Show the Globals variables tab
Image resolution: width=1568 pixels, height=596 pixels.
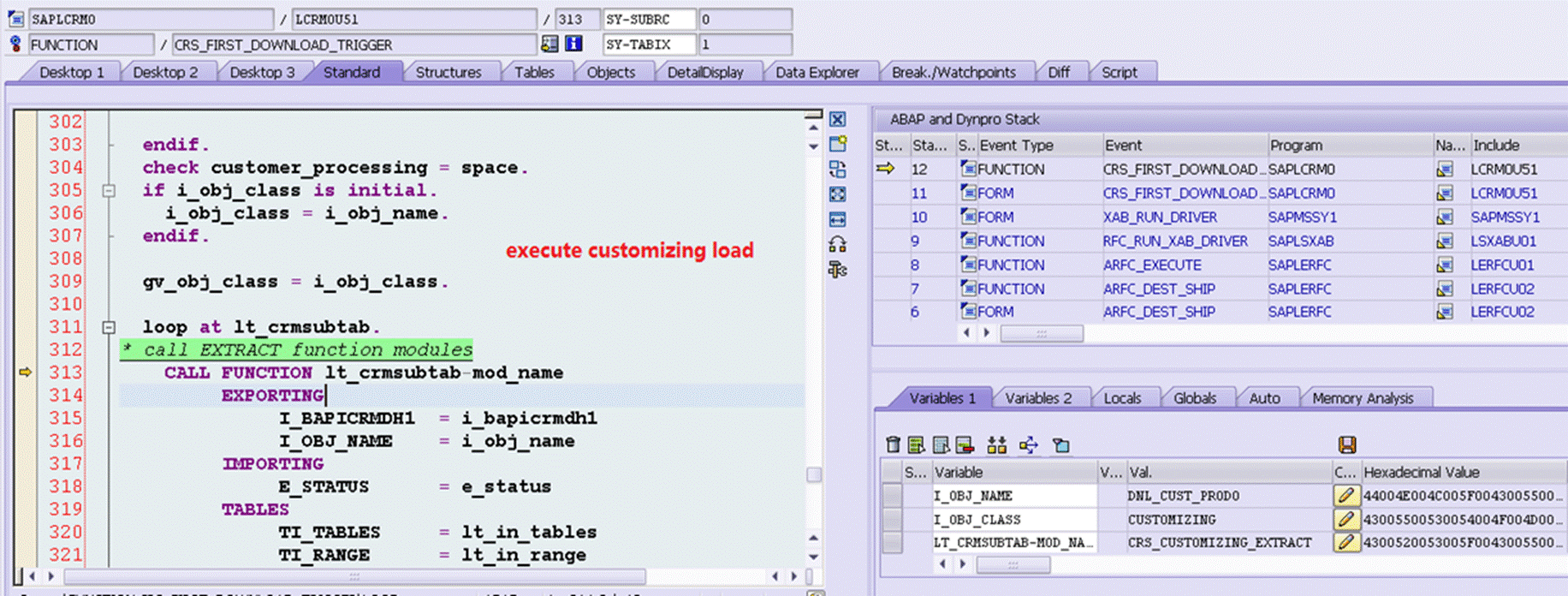(1195, 398)
